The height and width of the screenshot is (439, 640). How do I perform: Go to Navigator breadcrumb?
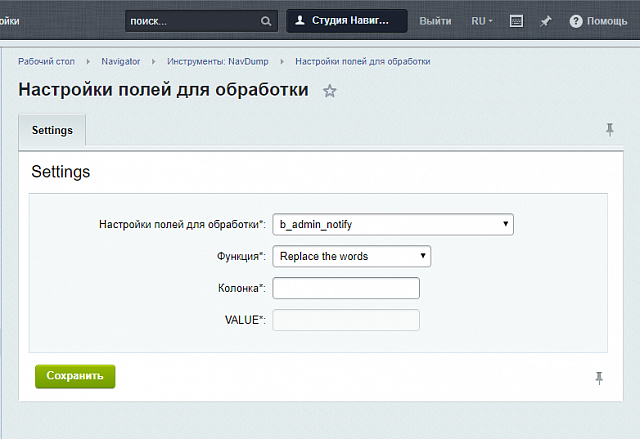coord(121,62)
